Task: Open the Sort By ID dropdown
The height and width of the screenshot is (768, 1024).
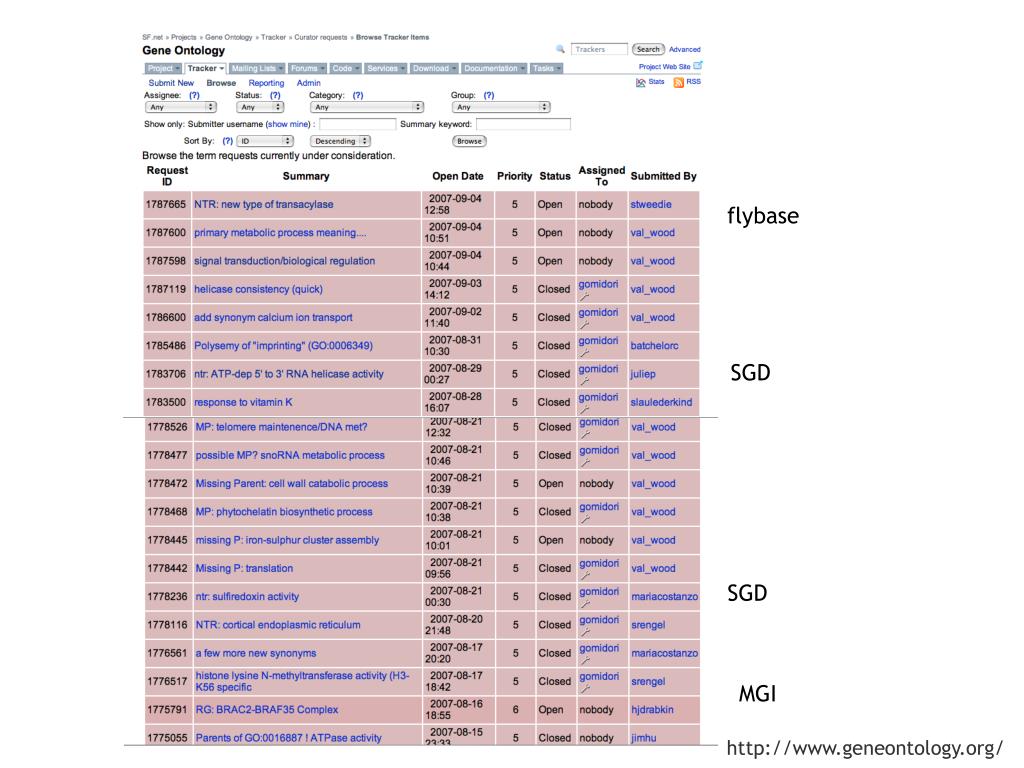Action: pyautogui.click(x=265, y=141)
